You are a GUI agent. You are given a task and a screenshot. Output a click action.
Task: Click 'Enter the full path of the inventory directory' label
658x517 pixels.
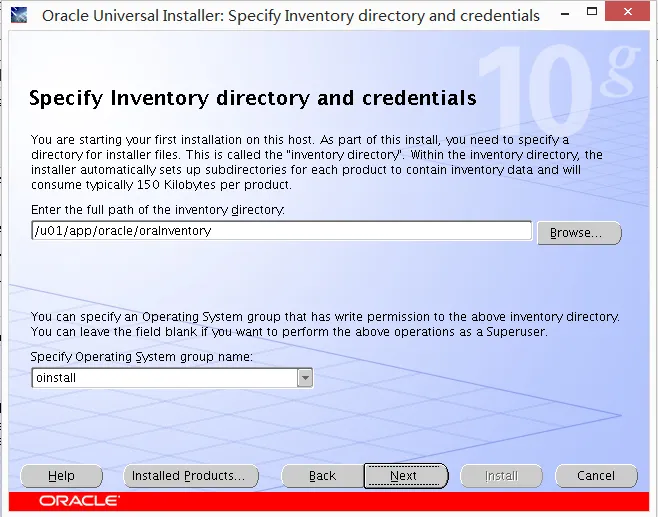[x=158, y=209]
